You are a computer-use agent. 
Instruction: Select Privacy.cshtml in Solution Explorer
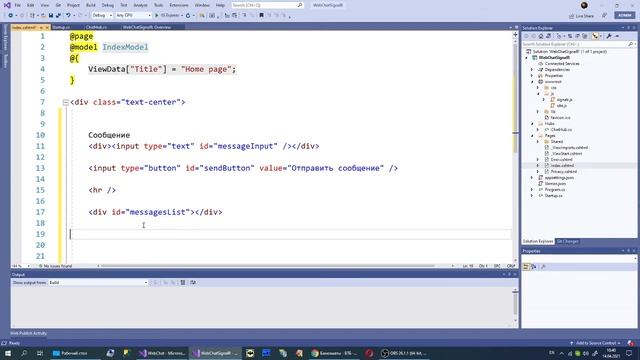(563, 172)
